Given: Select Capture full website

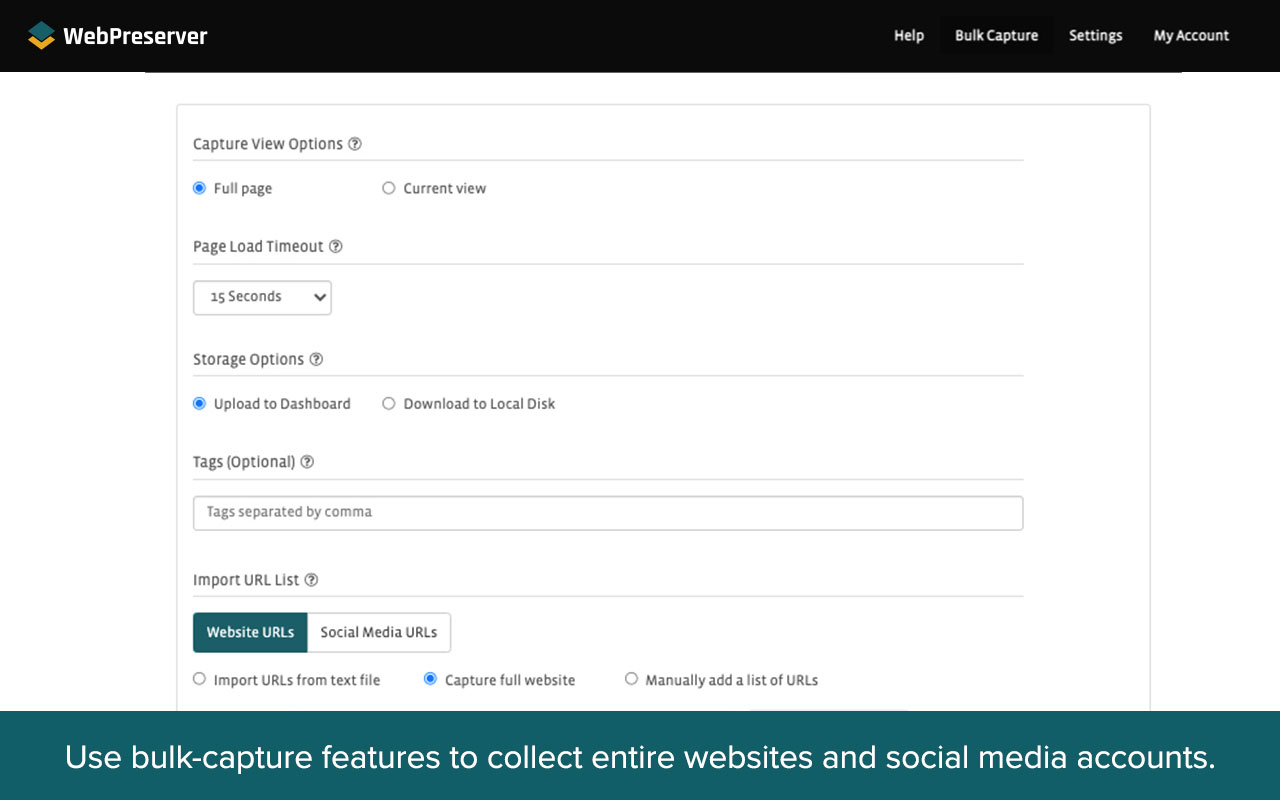Looking at the screenshot, I should point(430,679).
